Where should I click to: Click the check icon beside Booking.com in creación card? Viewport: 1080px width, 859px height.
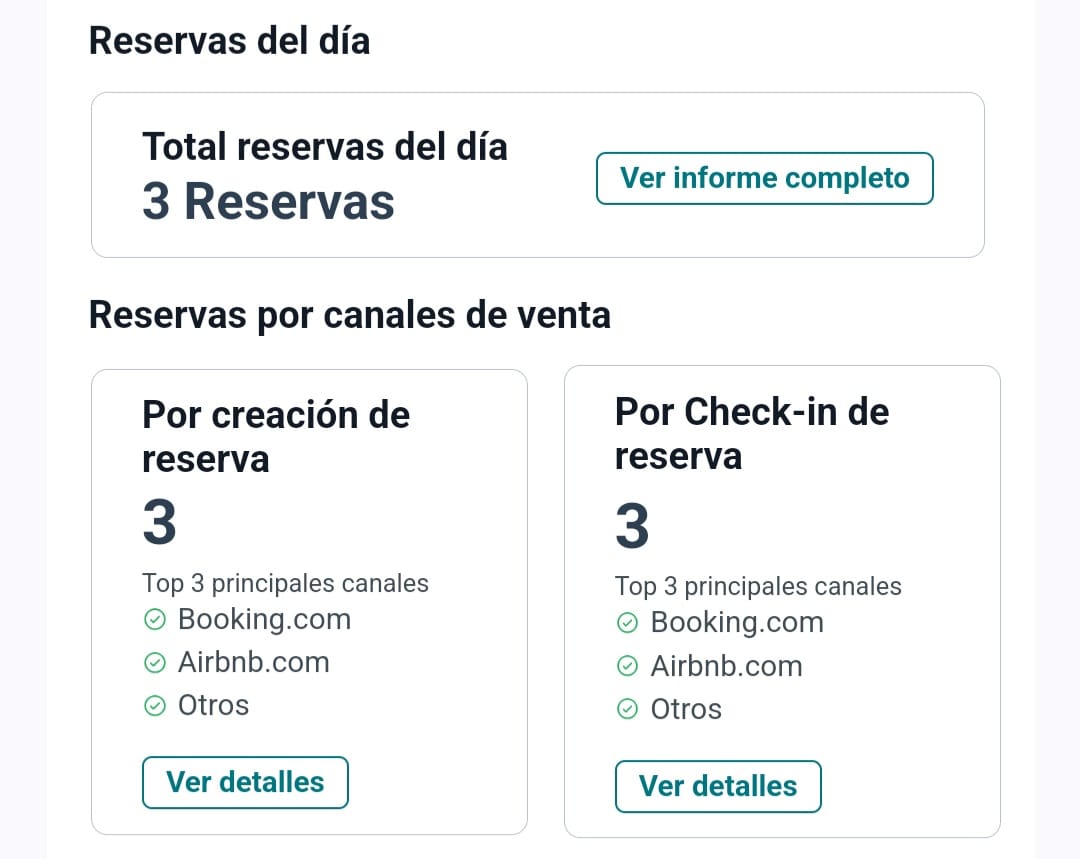155,620
